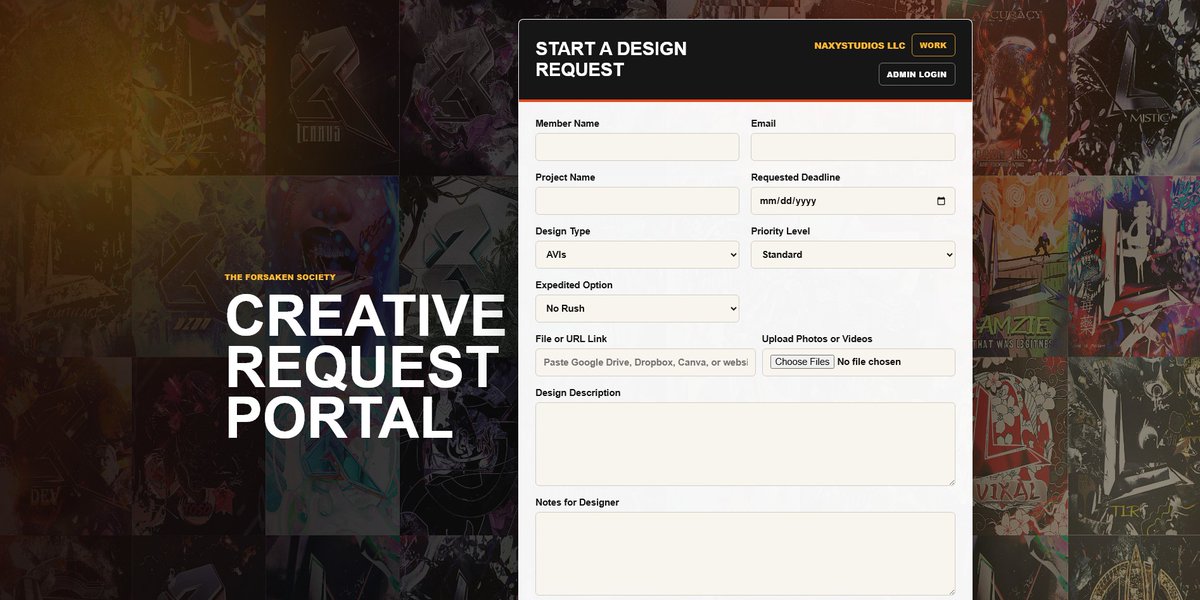Click the CREATIVE REQUEST PORTAL title
Image resolution: width=1200 pixels, height=600 pixels.
[365, 367]
